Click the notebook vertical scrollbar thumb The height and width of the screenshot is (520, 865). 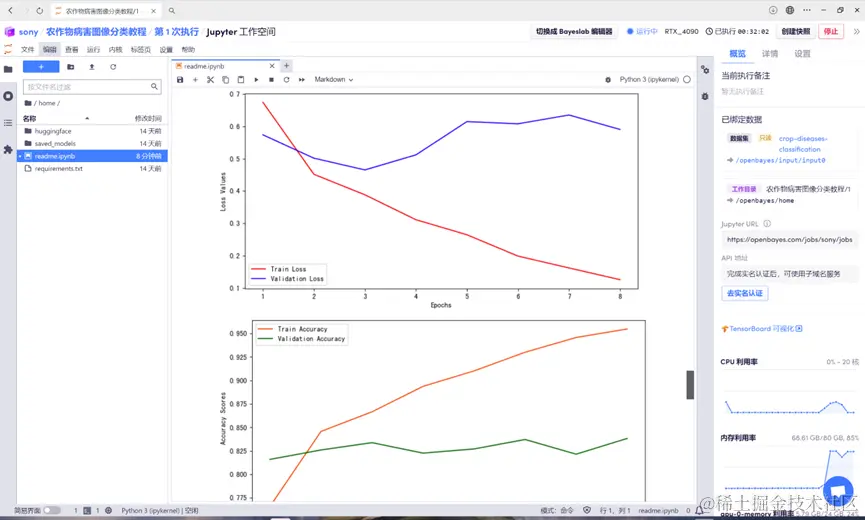coord(690,384)
